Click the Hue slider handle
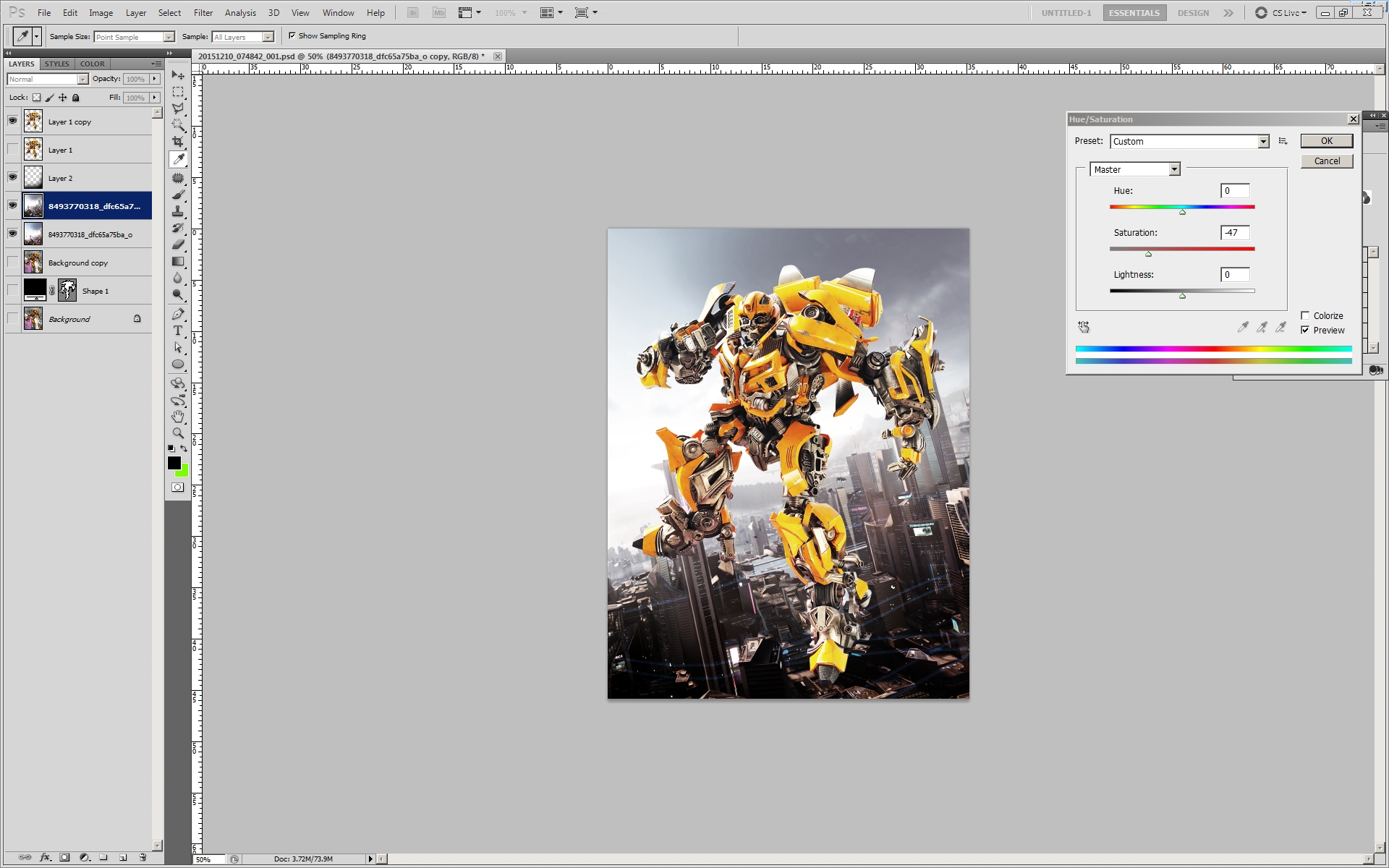Image resolution: width=1389 pixels, height=868 pixels. (1182, 212)
